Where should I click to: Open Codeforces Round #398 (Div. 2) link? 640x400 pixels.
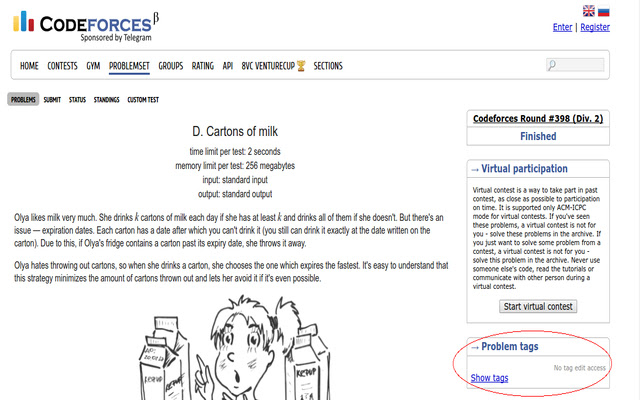click(x=538, y=119)
